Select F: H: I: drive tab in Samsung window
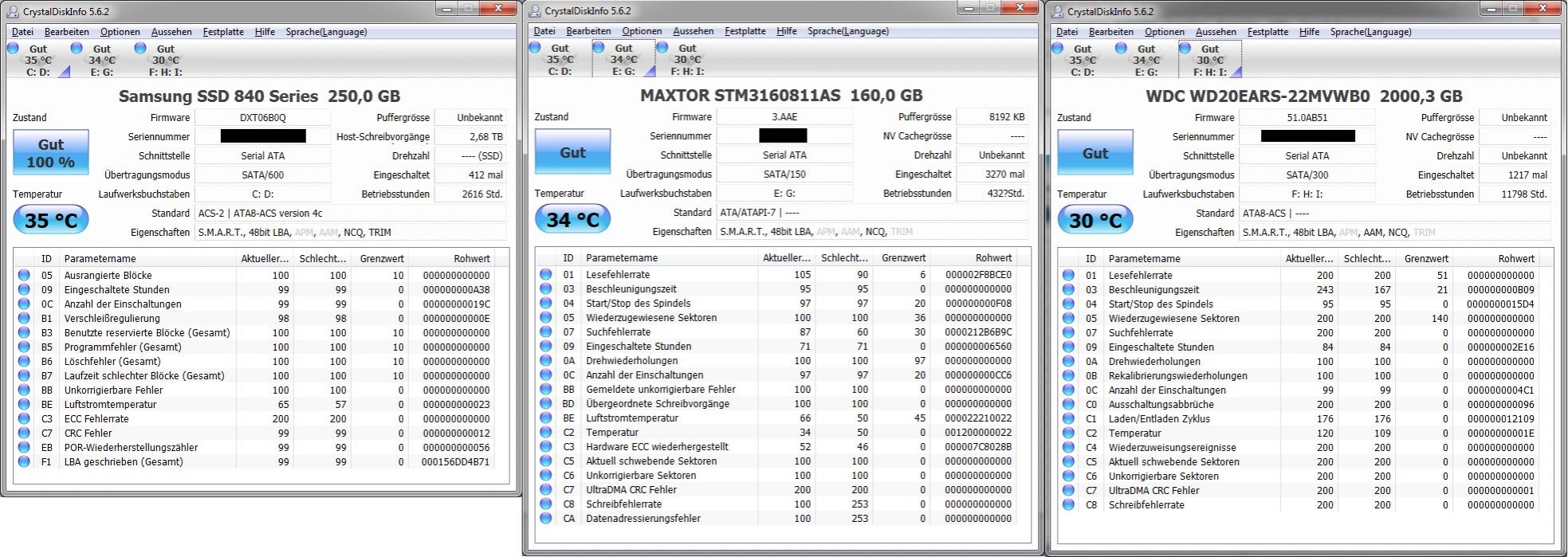The image size is (1568, 557). [x=165, y=60]
